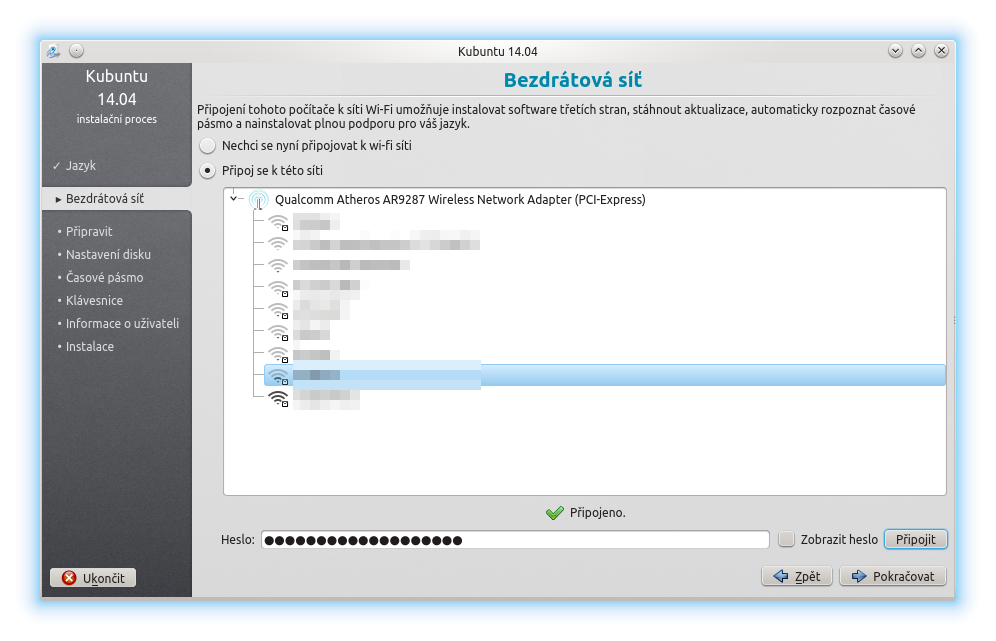The width and height of the screenshot is (996, 641).
Task: Maximize the Kubuntu 14.04 installer window
Action: [919, 51]
